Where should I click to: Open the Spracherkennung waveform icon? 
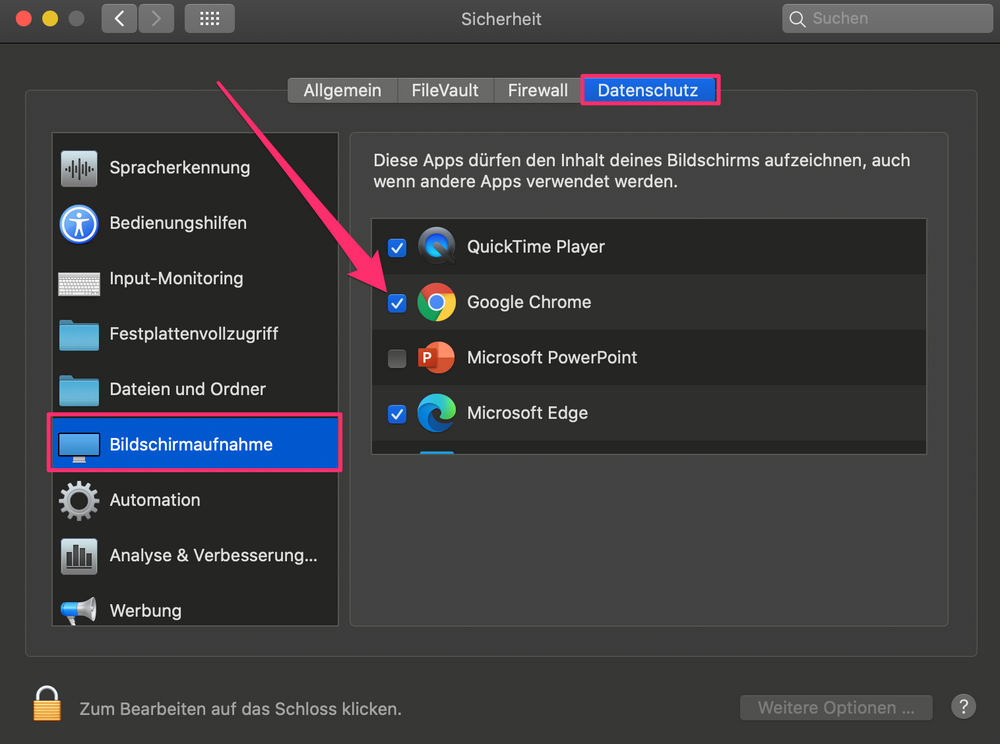(x=79, y=168)
